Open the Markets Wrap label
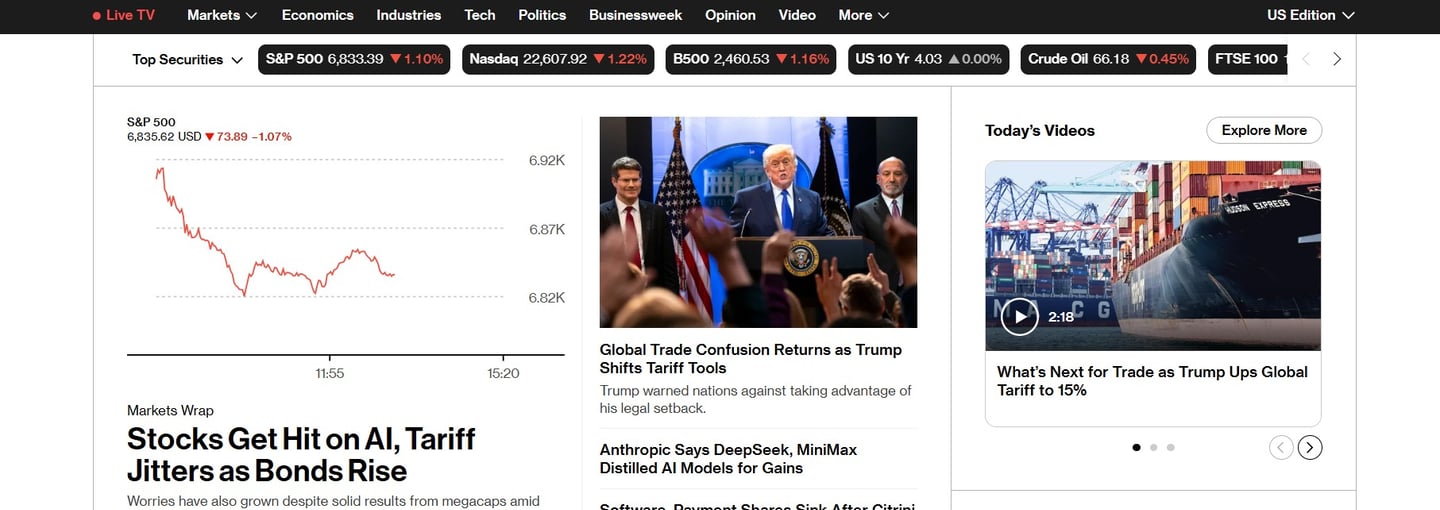This screenshot has height=510, width=1440. click(170, 410)
